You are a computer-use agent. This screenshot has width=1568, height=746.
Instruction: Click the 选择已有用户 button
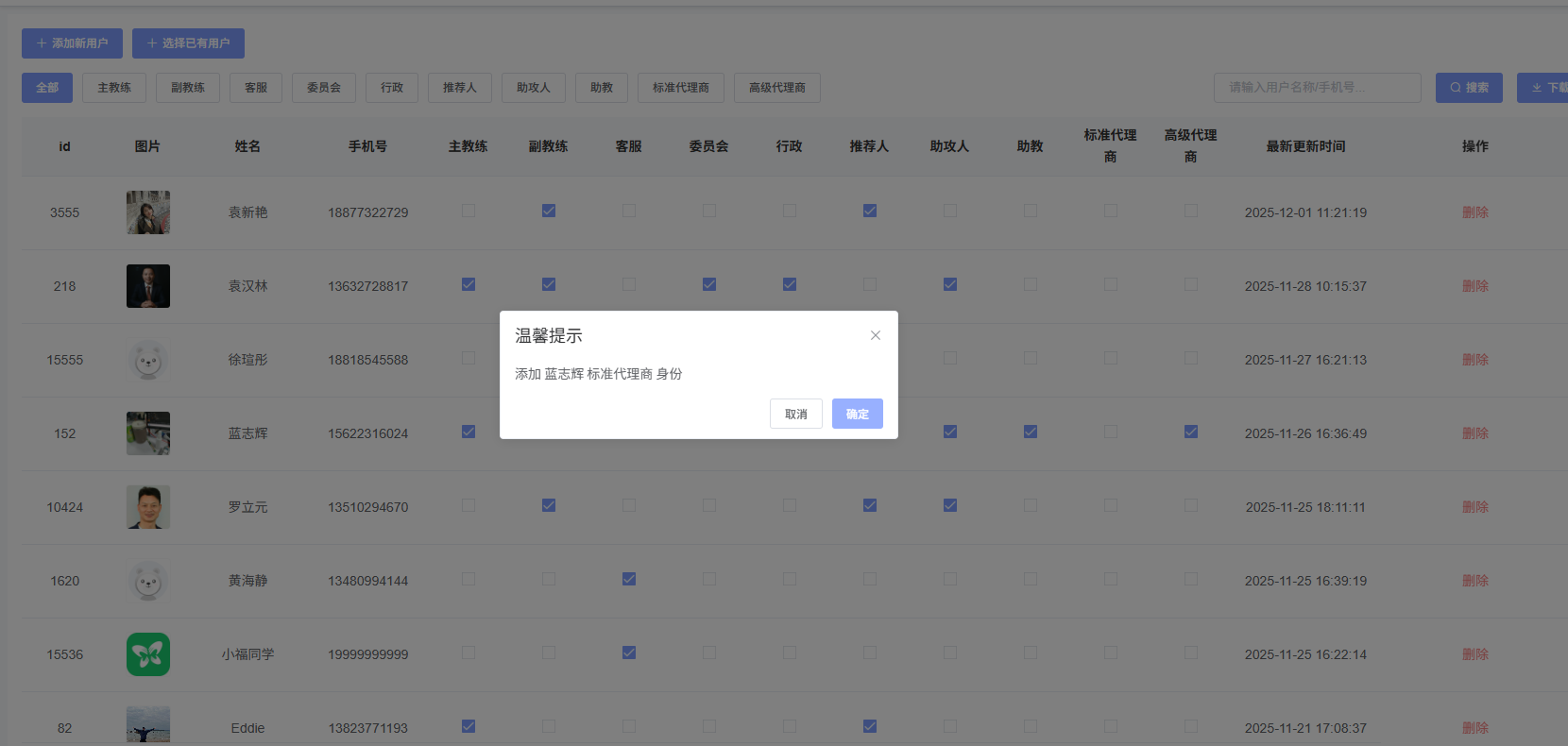[x=188, y=43]
